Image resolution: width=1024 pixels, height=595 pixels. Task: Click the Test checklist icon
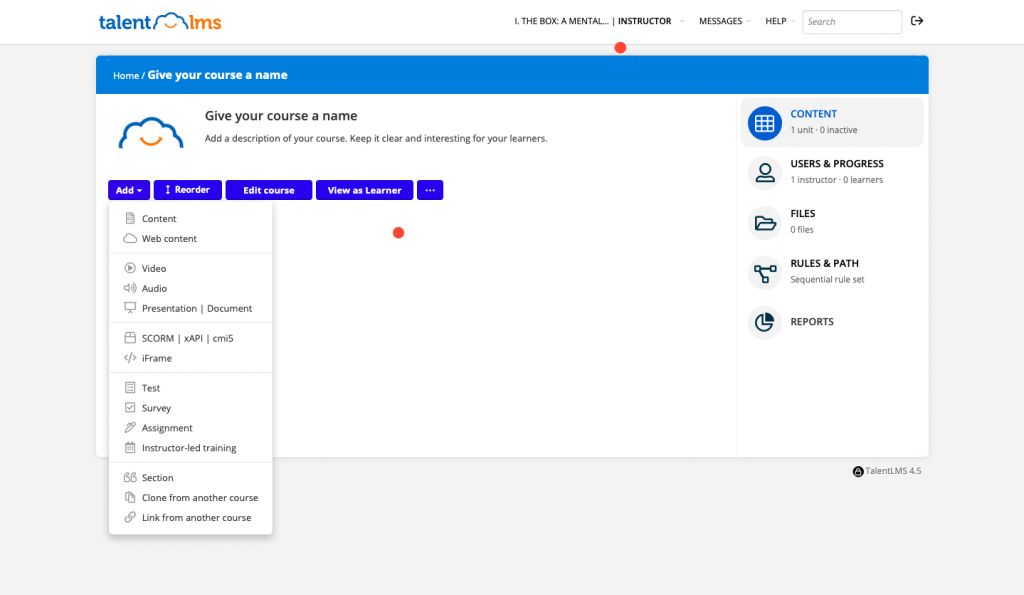[x=130, y=387]
